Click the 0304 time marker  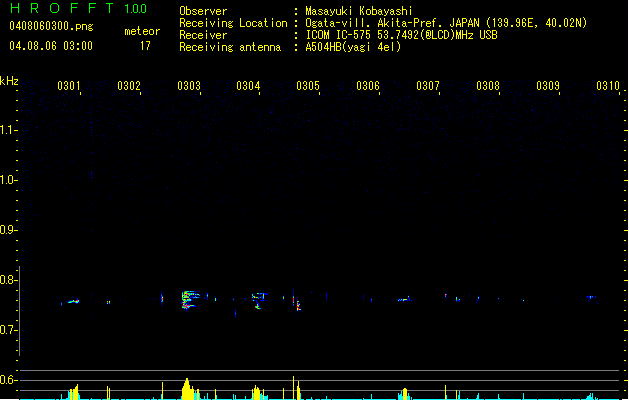(x=248, y=86)
